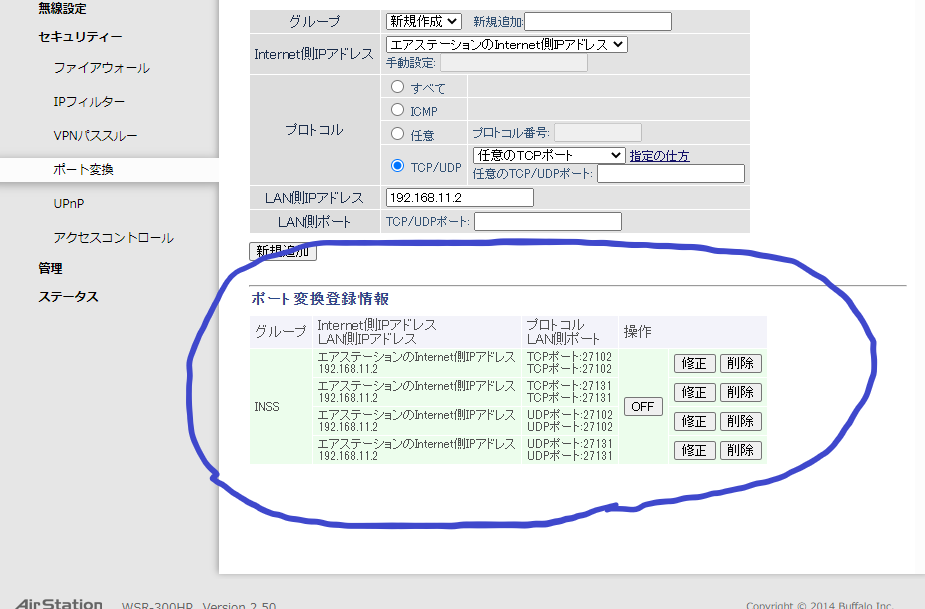The width and height of the screenshot is (925, 609).
Task: Select the ICMP protocol radio button
Action: [x=398, y=110]
